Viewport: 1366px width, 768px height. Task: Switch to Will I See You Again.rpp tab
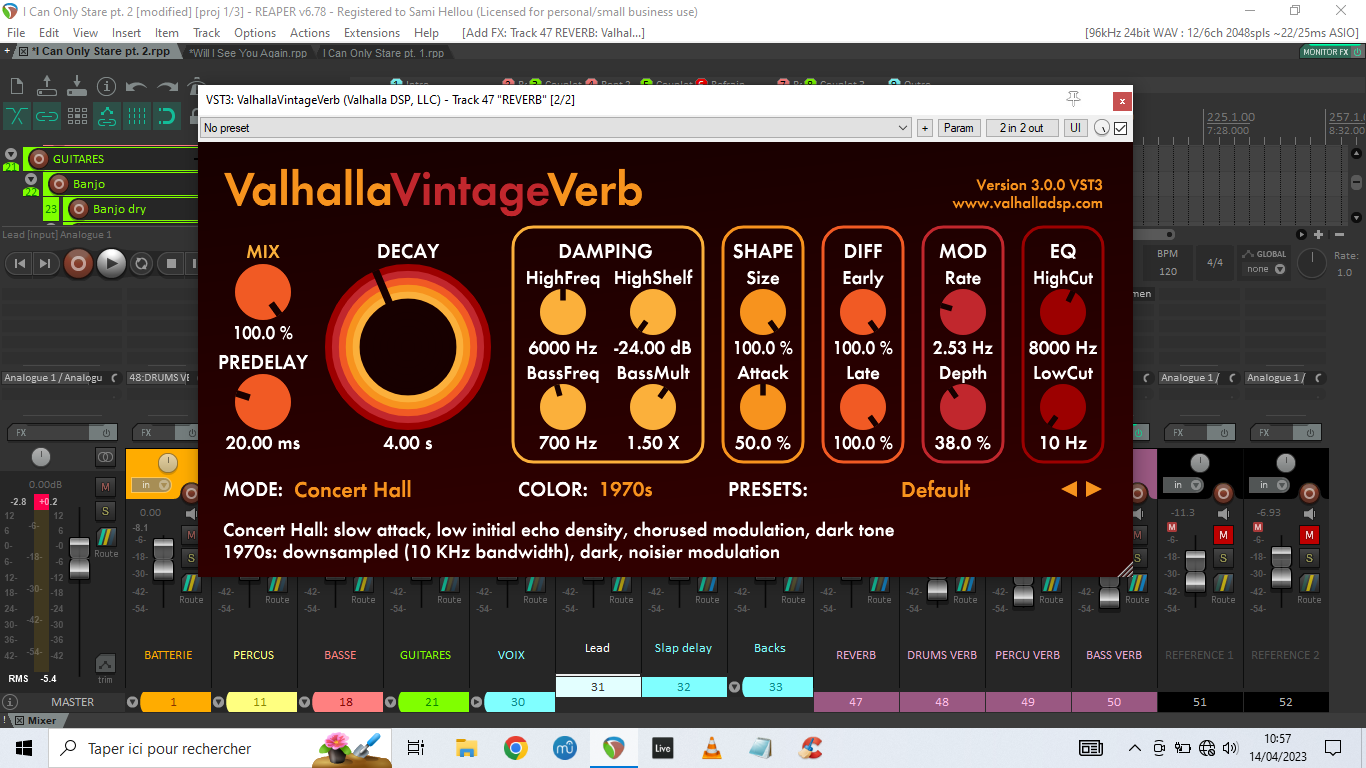pyautogui.click(x=247, y=52)
